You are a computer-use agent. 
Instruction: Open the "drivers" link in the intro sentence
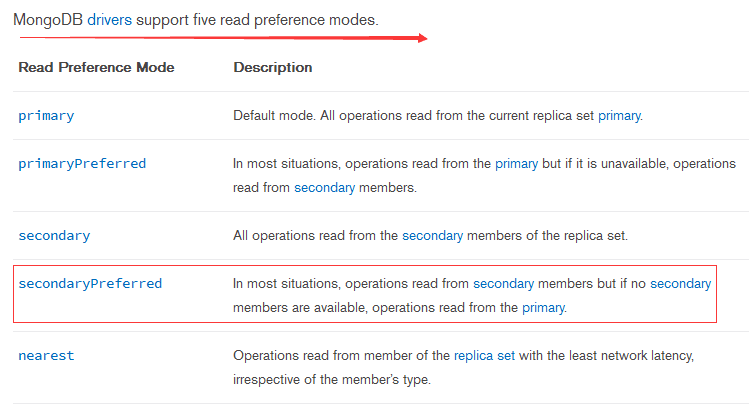109,19
